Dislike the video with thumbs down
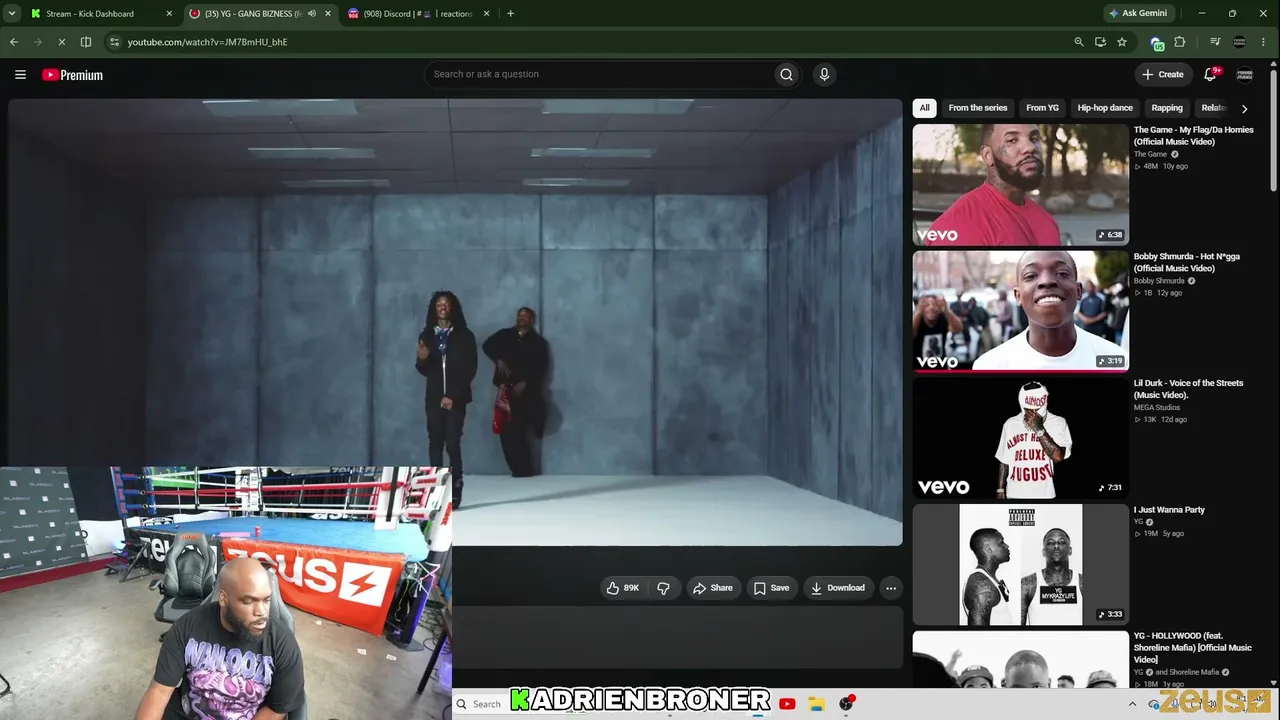This screenshot has height=720, width=1280. pos(663,588)
